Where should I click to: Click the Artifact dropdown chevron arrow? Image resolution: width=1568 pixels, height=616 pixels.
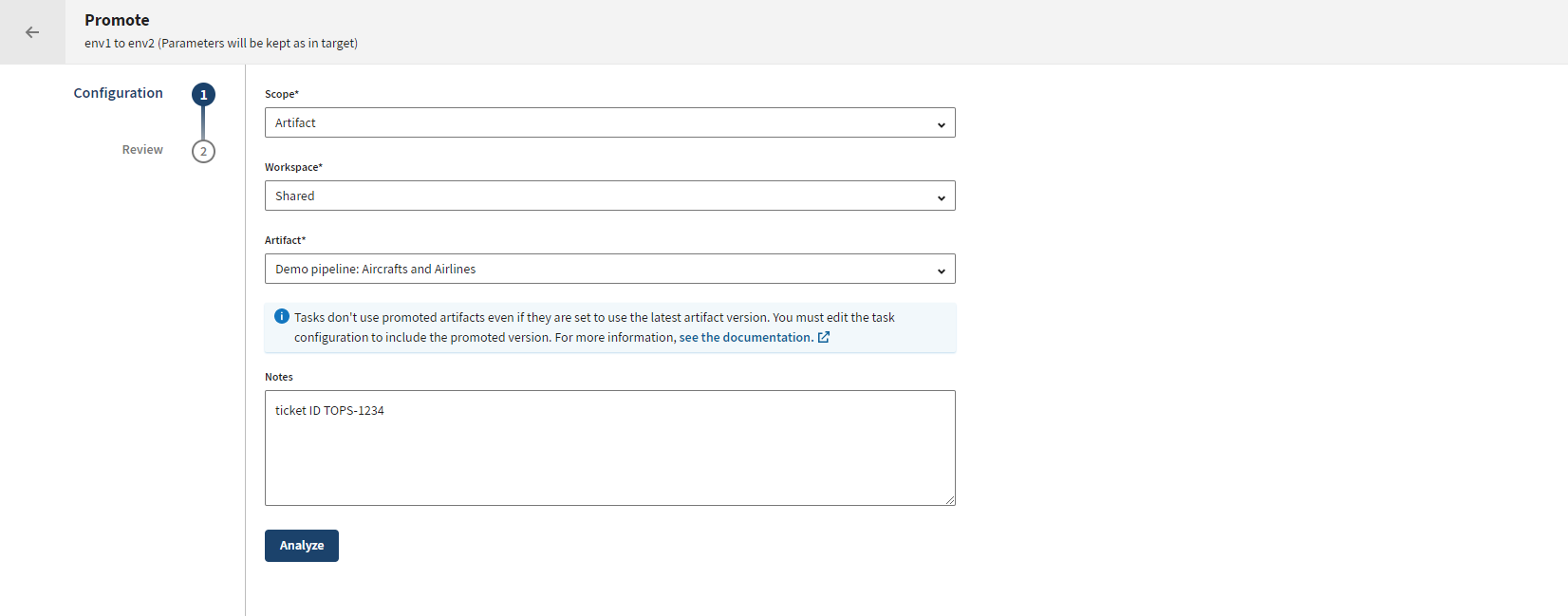pos(941,271)
